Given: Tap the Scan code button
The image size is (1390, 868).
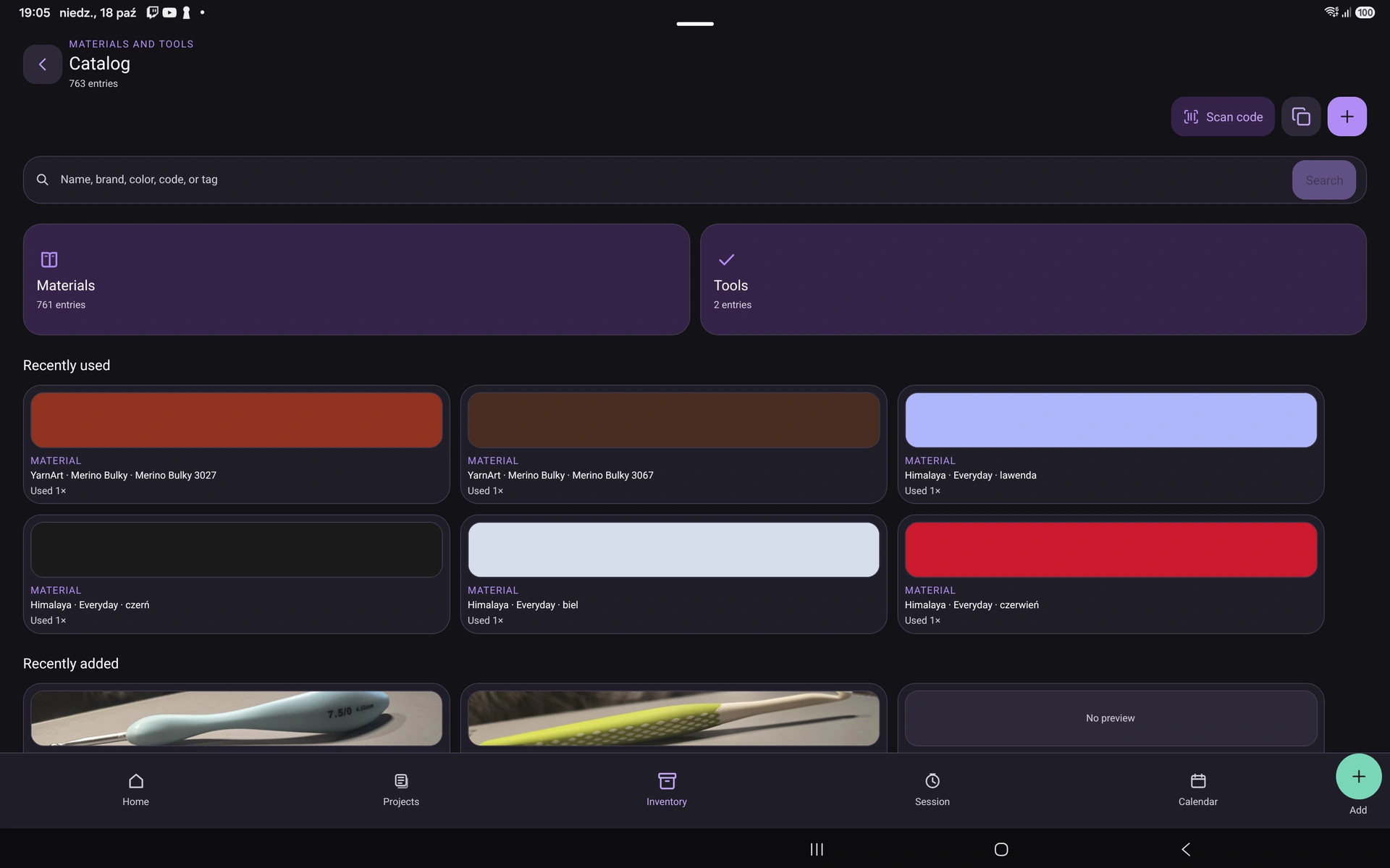Looking at the screenshot, I should pos(1222,117).
